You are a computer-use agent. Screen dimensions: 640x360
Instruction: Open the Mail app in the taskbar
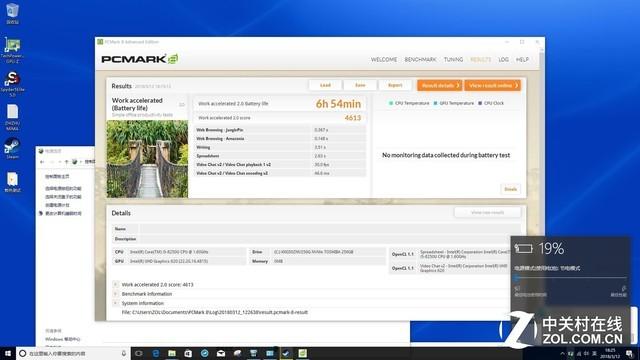(x=221, y=353)
